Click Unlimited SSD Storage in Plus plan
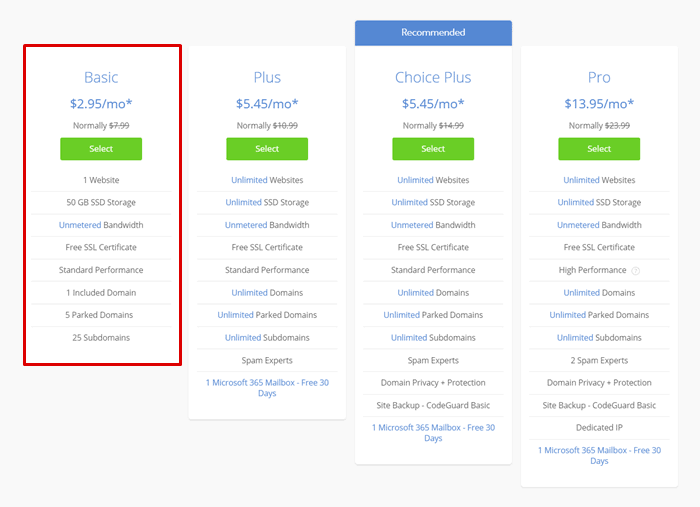 267,202
